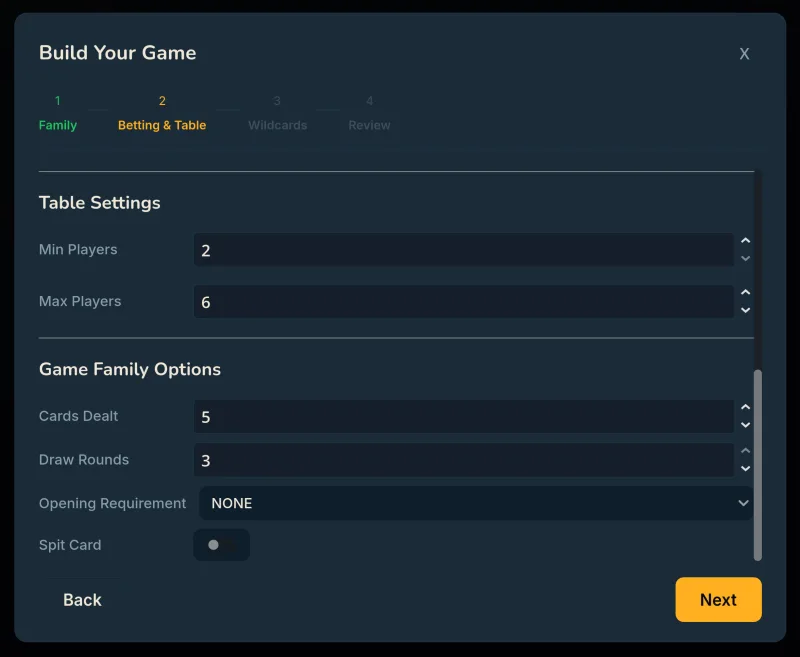Decrease Max Players with its down stepper
The height and width of the screenshot is (657, 800).
pos(745,311)
